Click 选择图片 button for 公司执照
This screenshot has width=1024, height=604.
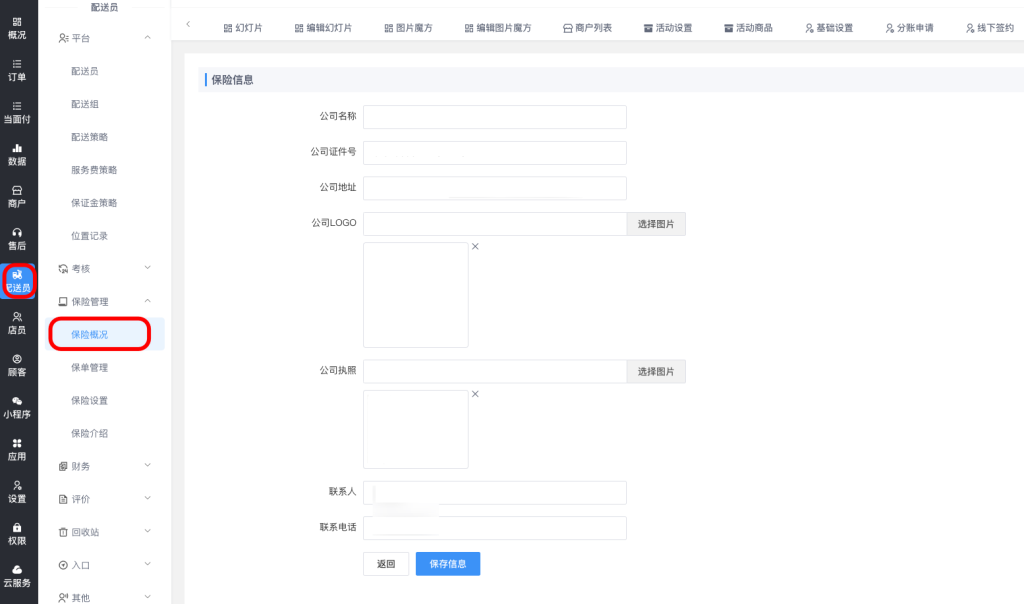[x=656, y=372]
